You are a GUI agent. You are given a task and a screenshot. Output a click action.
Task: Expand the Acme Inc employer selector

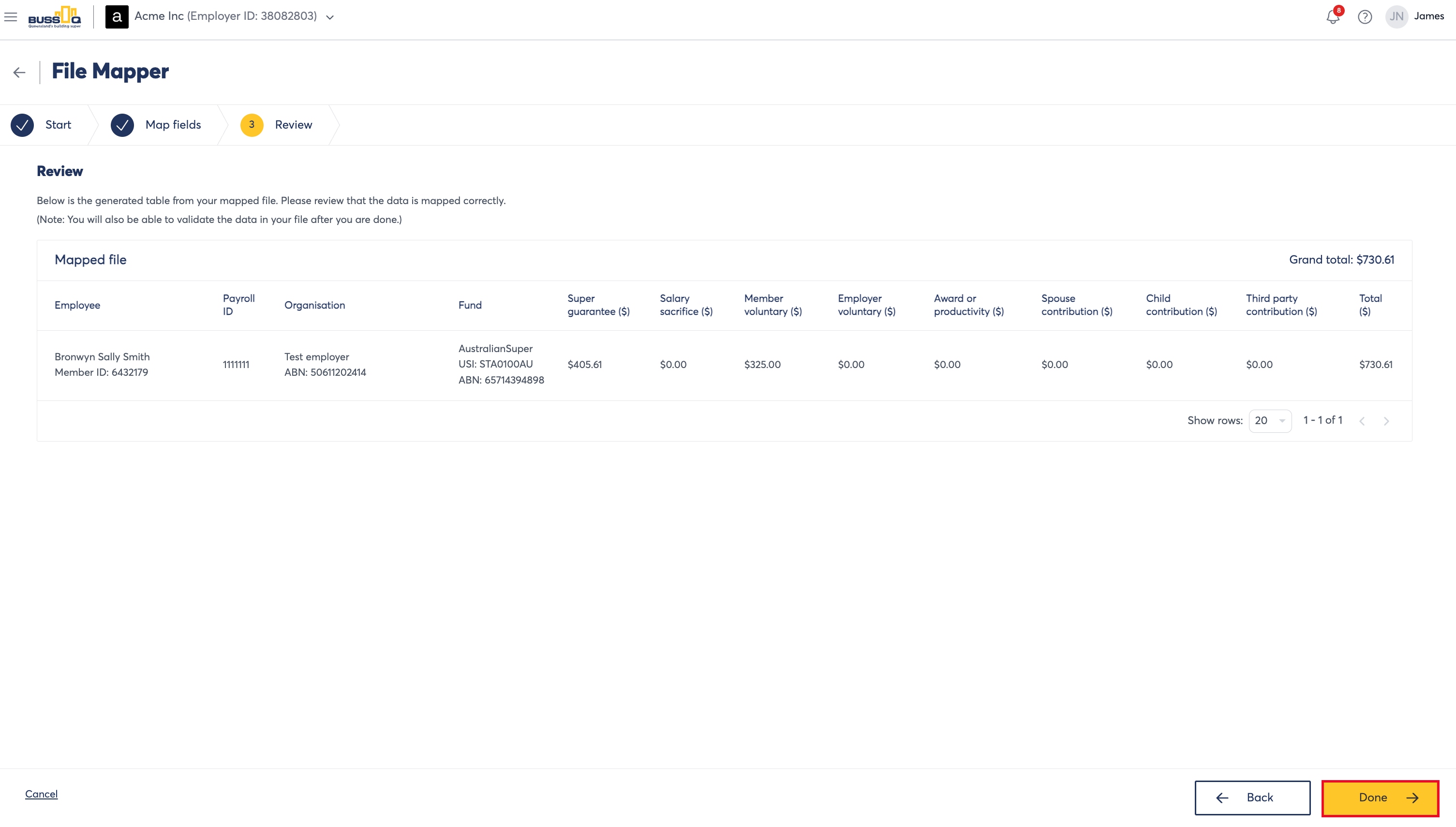tap(329, 17)
